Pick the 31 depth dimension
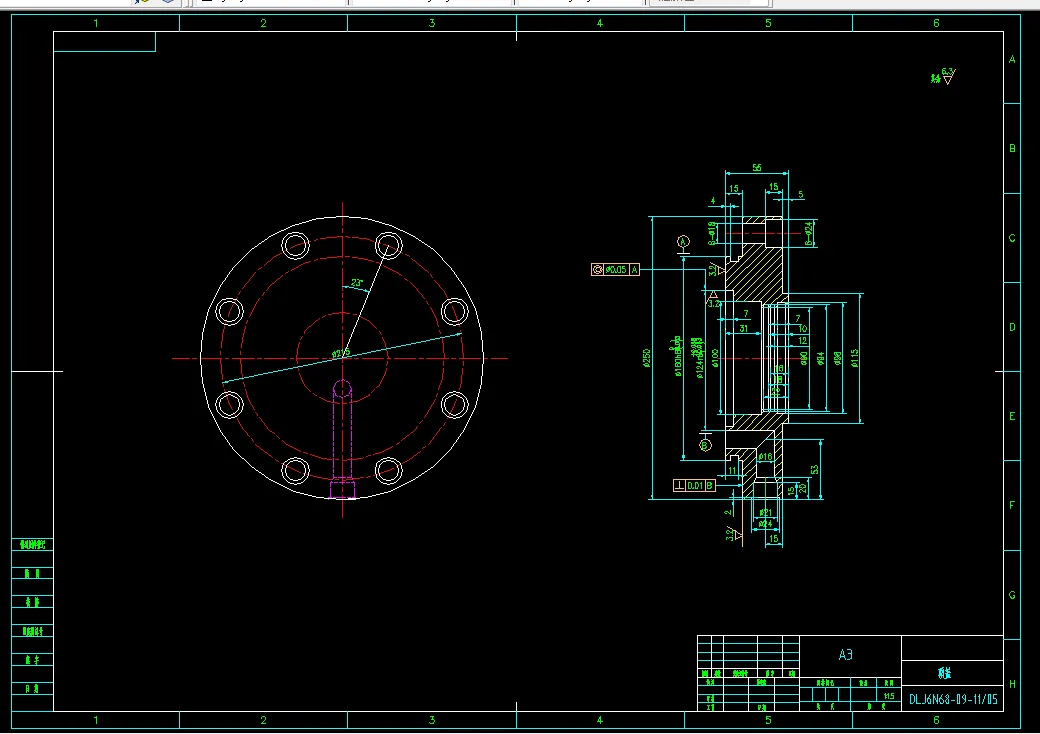The image size is (1040, 734). [744, 328]
